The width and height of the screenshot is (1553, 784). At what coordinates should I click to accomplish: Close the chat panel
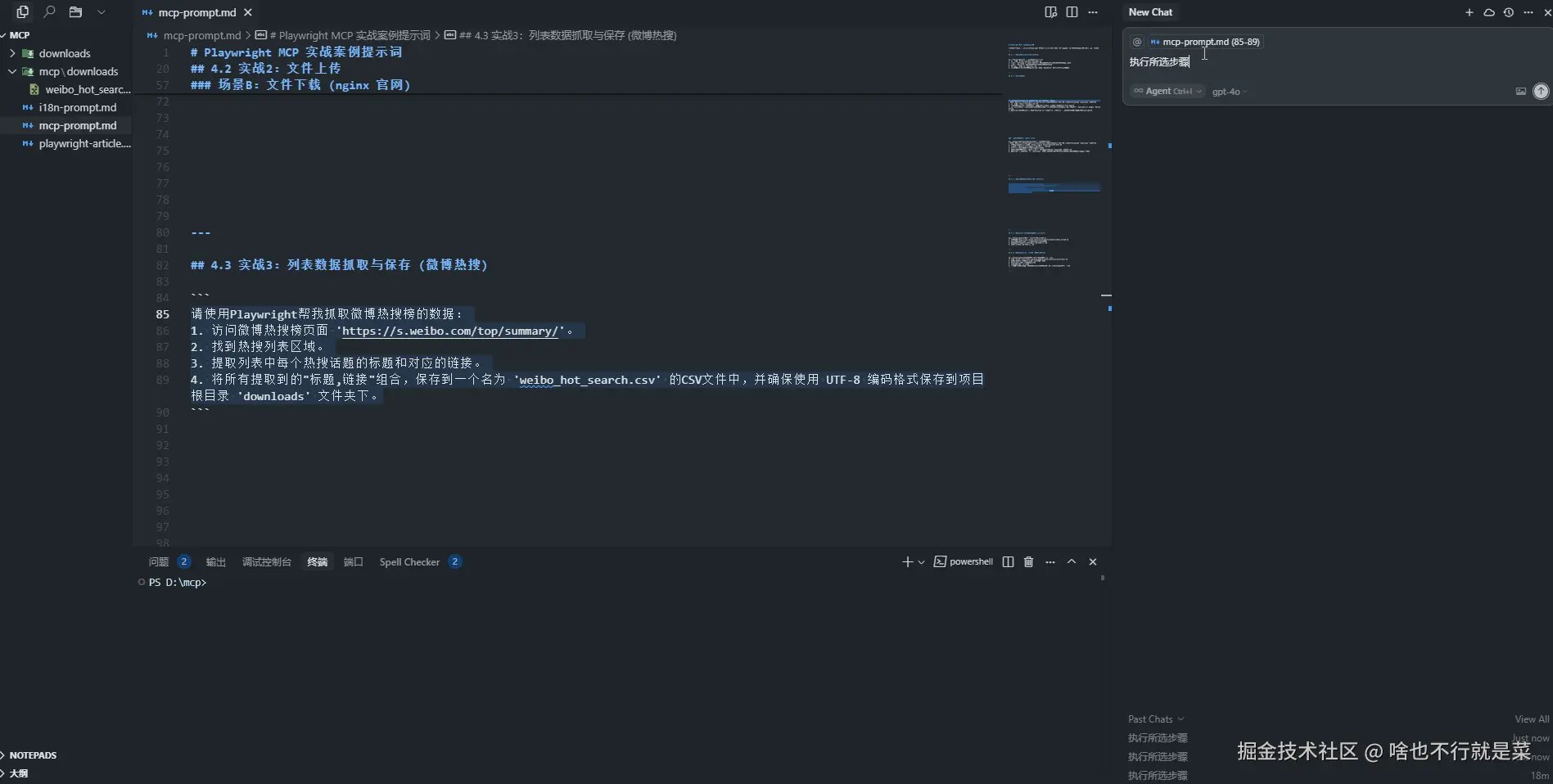point(1547,12)
